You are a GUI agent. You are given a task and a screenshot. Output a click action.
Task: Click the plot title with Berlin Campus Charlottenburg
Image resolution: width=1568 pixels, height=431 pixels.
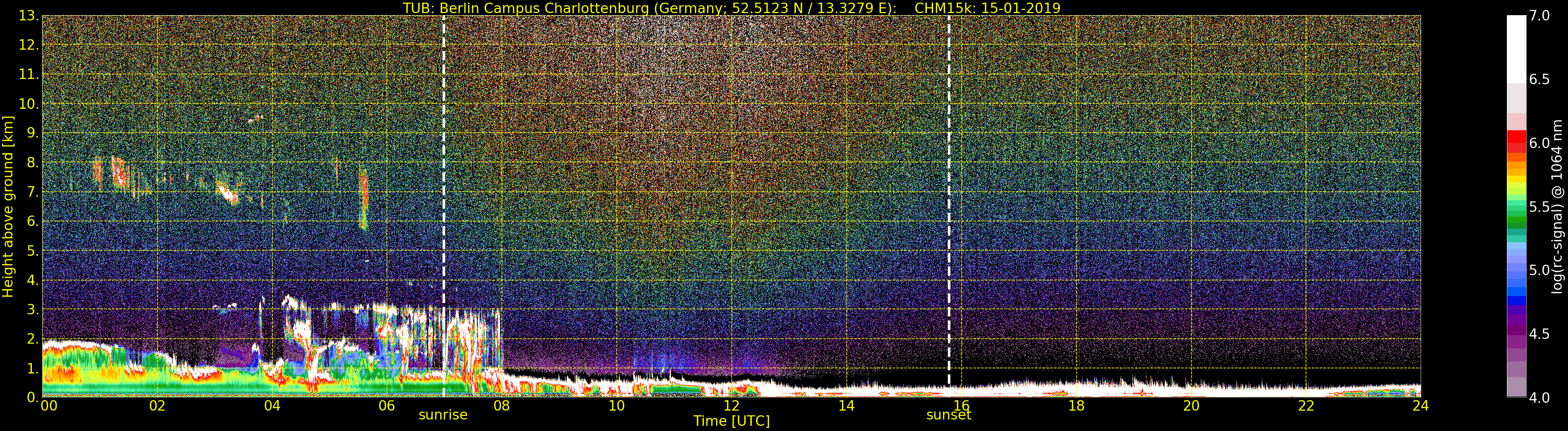(731, 8)
